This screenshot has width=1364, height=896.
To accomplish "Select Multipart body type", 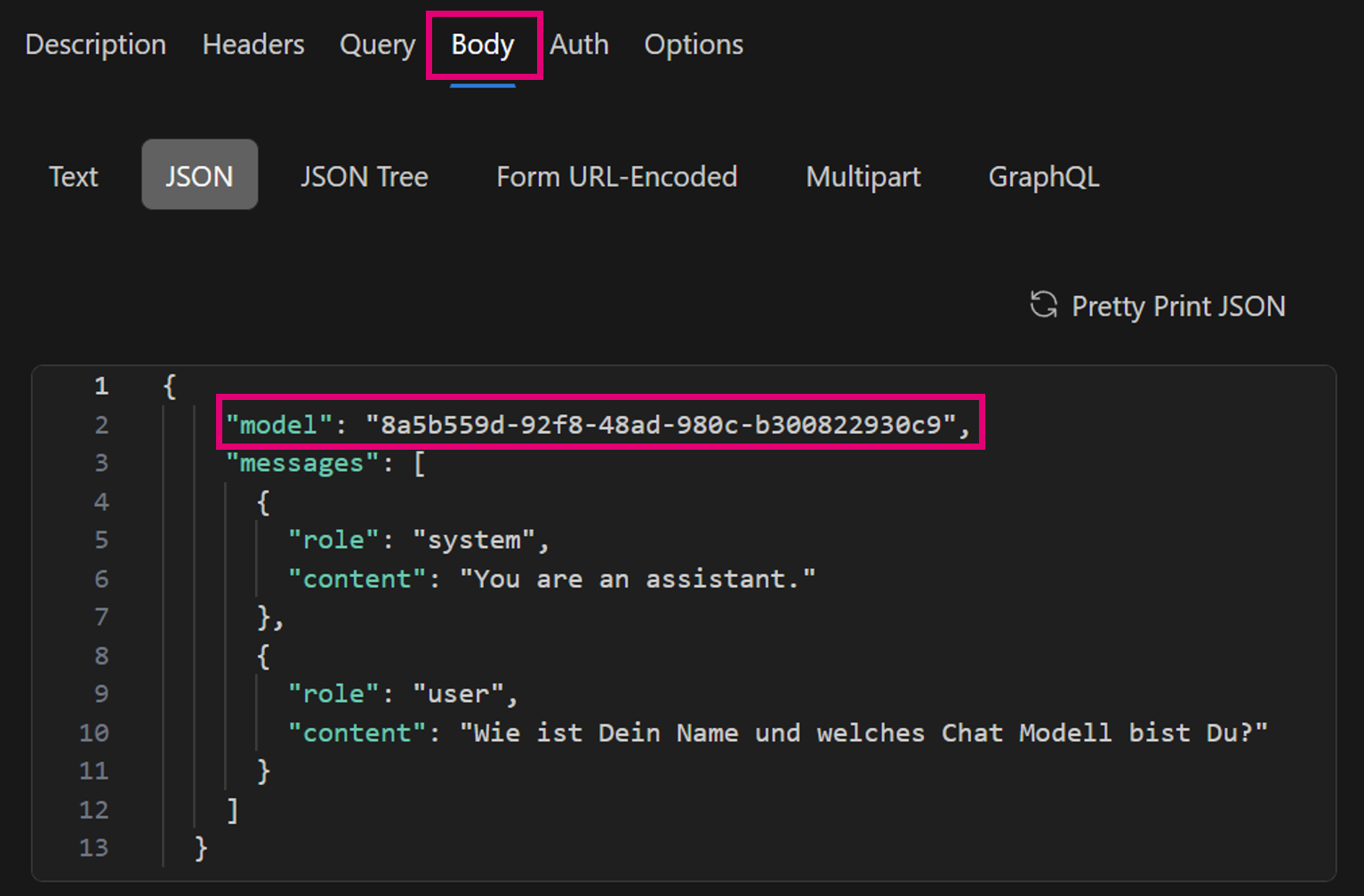I will pos(863,176).
